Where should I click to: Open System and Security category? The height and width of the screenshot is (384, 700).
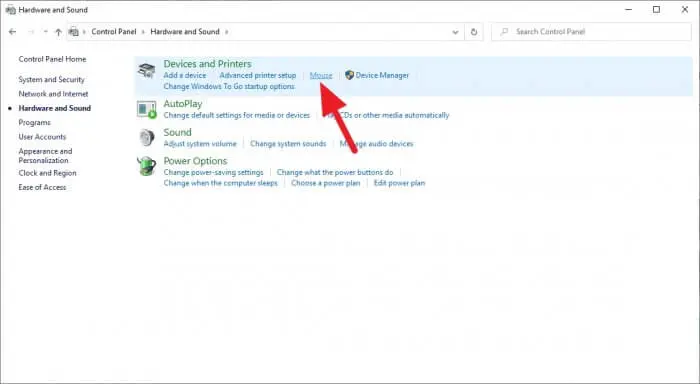click(x=51, y=79)
